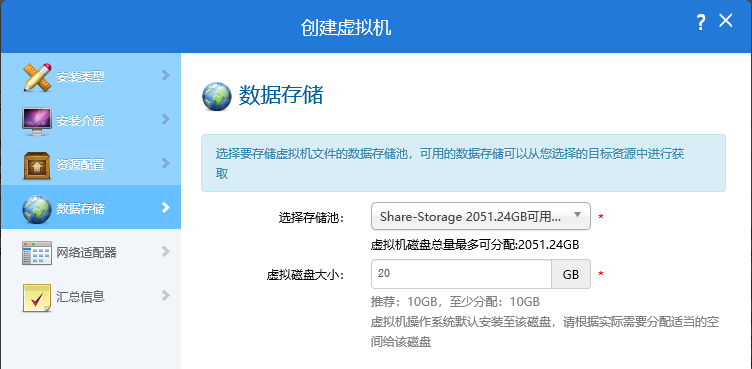Click the note starting 虚拟机操作系统默认安装至该磁盘
This screenshot has width=752, height=369.
[x=545, y=332]
